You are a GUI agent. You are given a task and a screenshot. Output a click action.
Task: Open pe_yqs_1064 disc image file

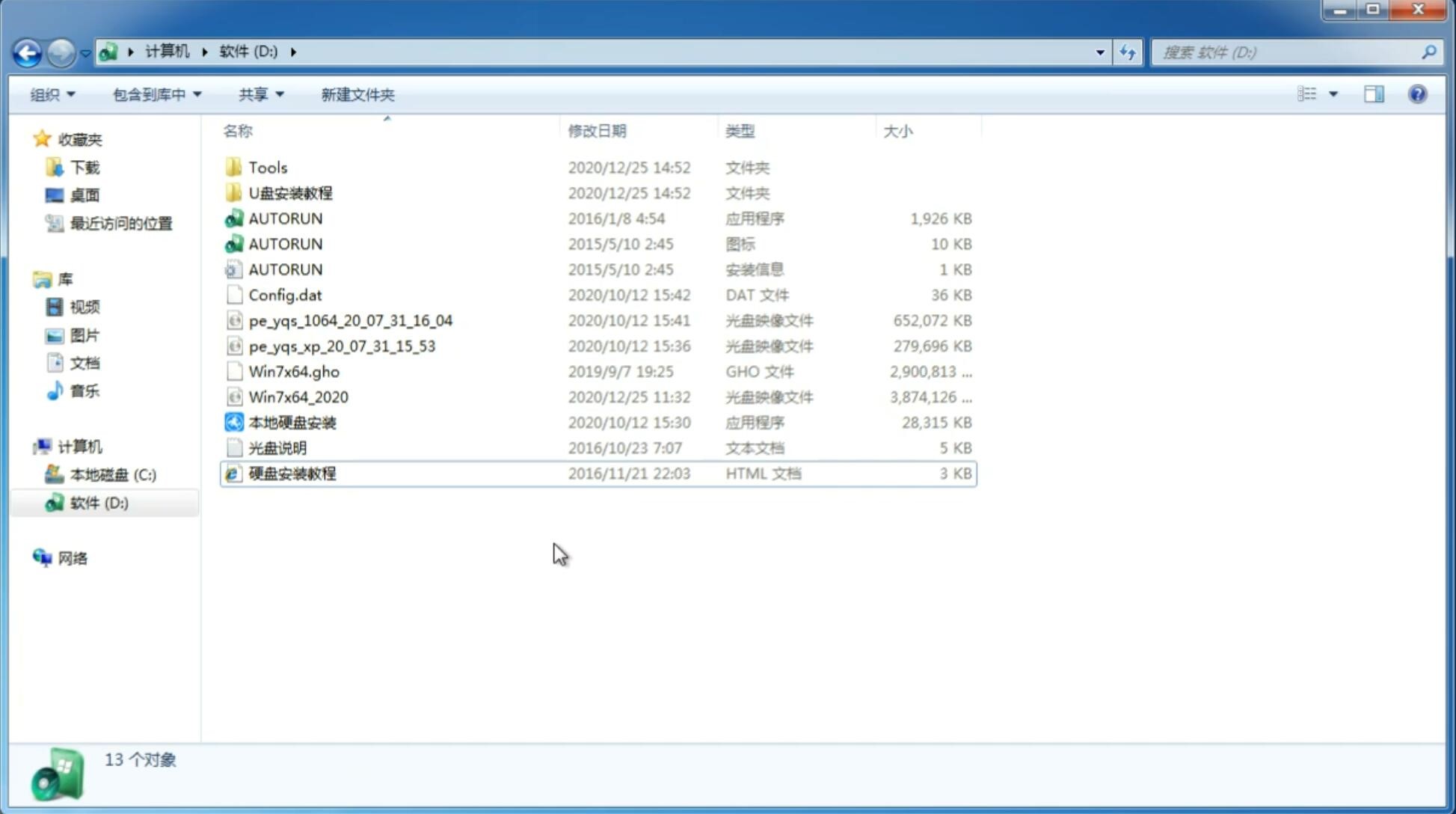[x=350, y=320]
